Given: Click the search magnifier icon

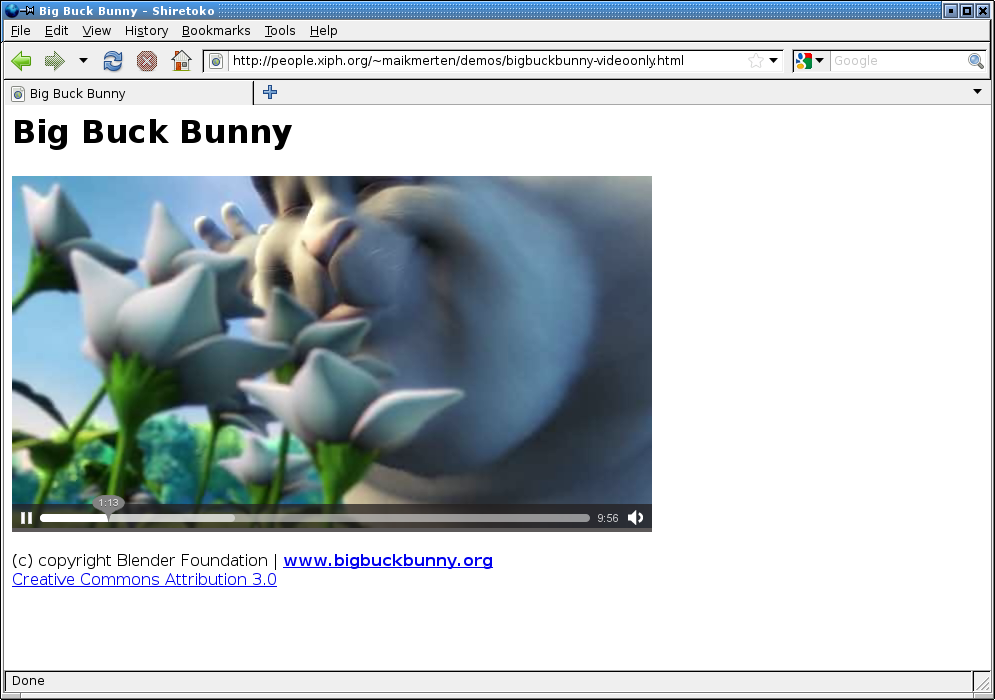Looking at the screenshot, I should click(975, 61).
